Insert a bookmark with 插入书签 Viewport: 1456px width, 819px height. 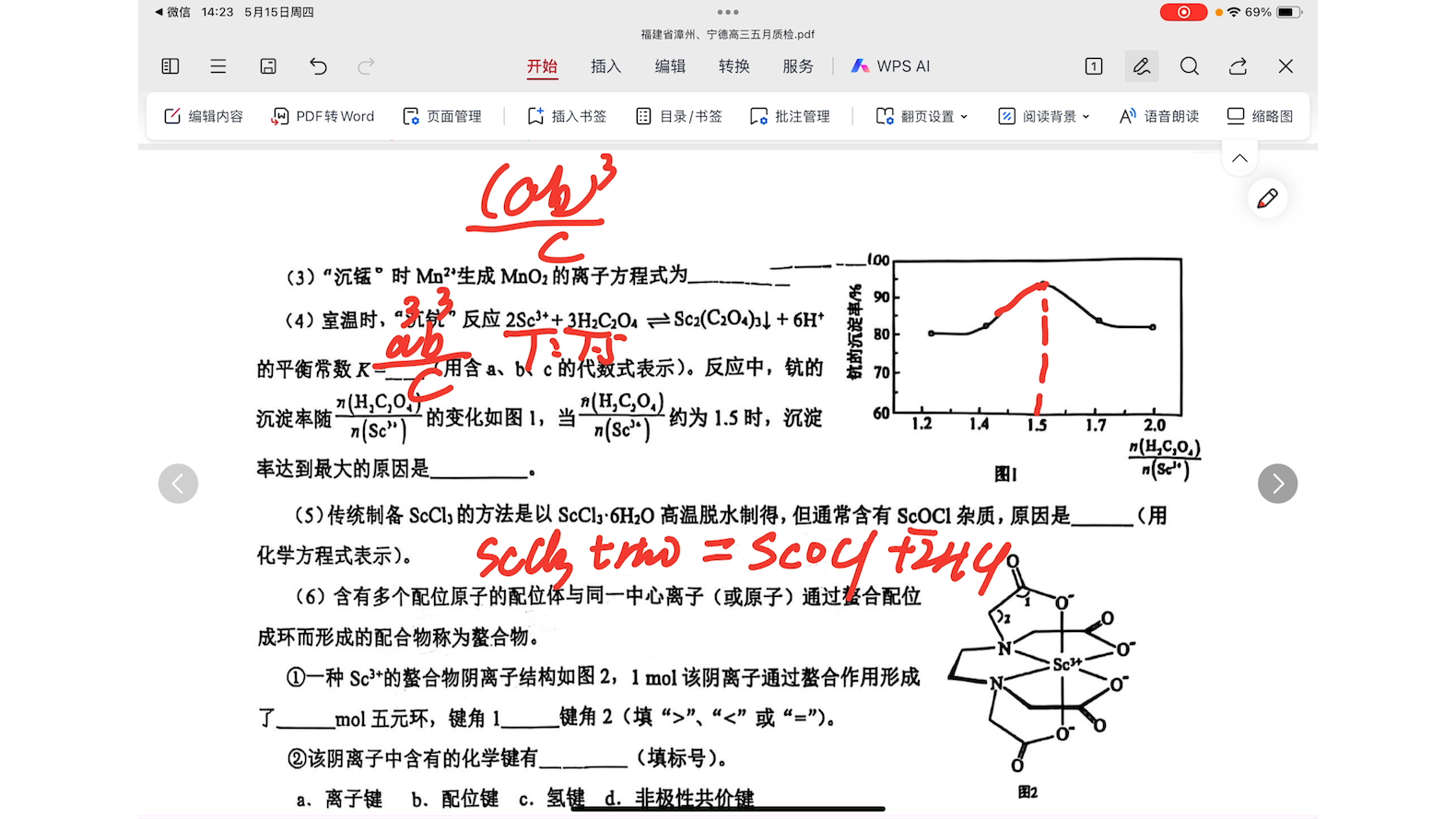click(567, 116)
